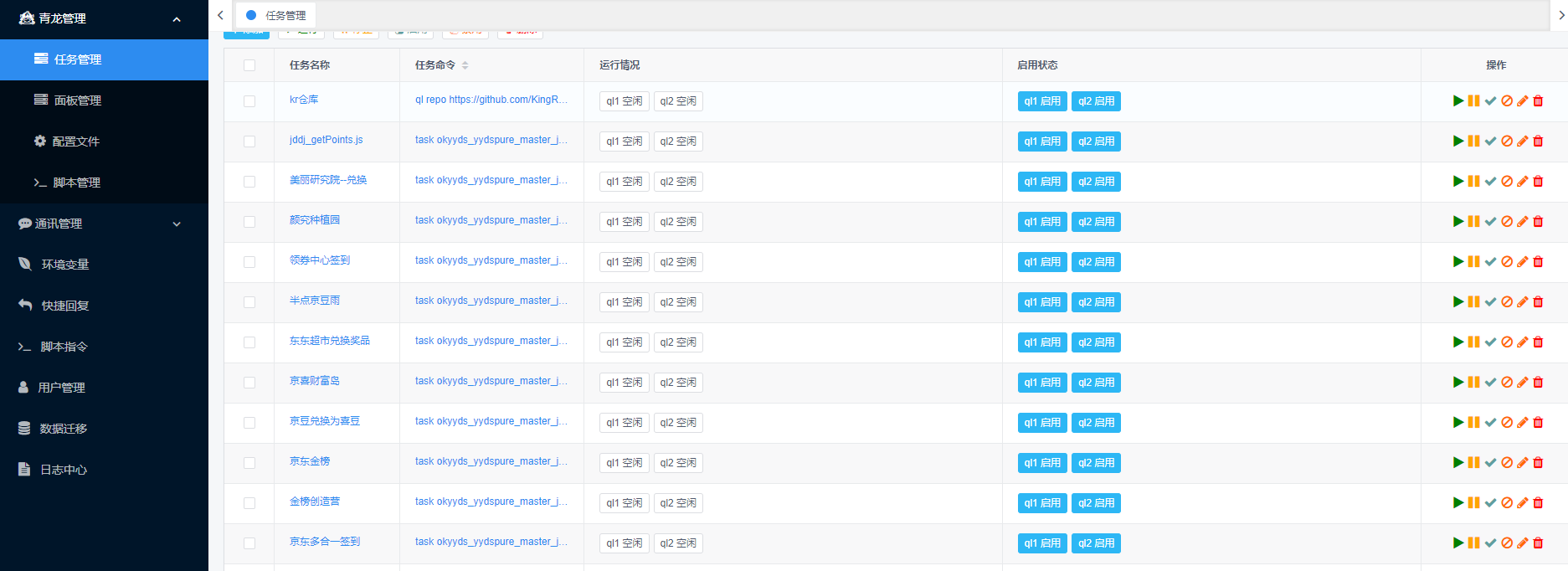Click ql2 启用 button for 京东金榜
This screenshot has width=1568, height=571.
pos(1096,463)
